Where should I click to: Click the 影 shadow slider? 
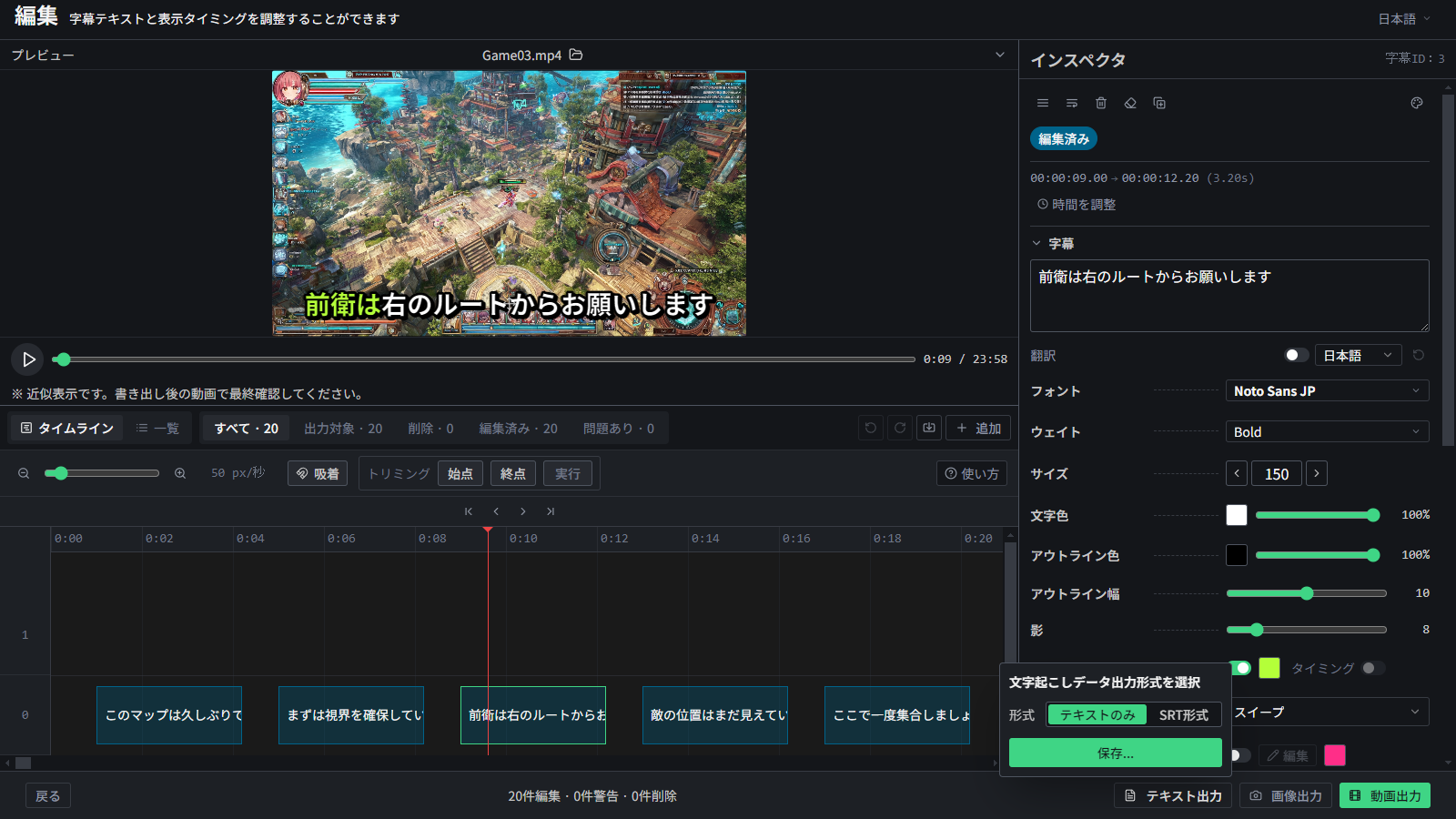[1307, 630]
